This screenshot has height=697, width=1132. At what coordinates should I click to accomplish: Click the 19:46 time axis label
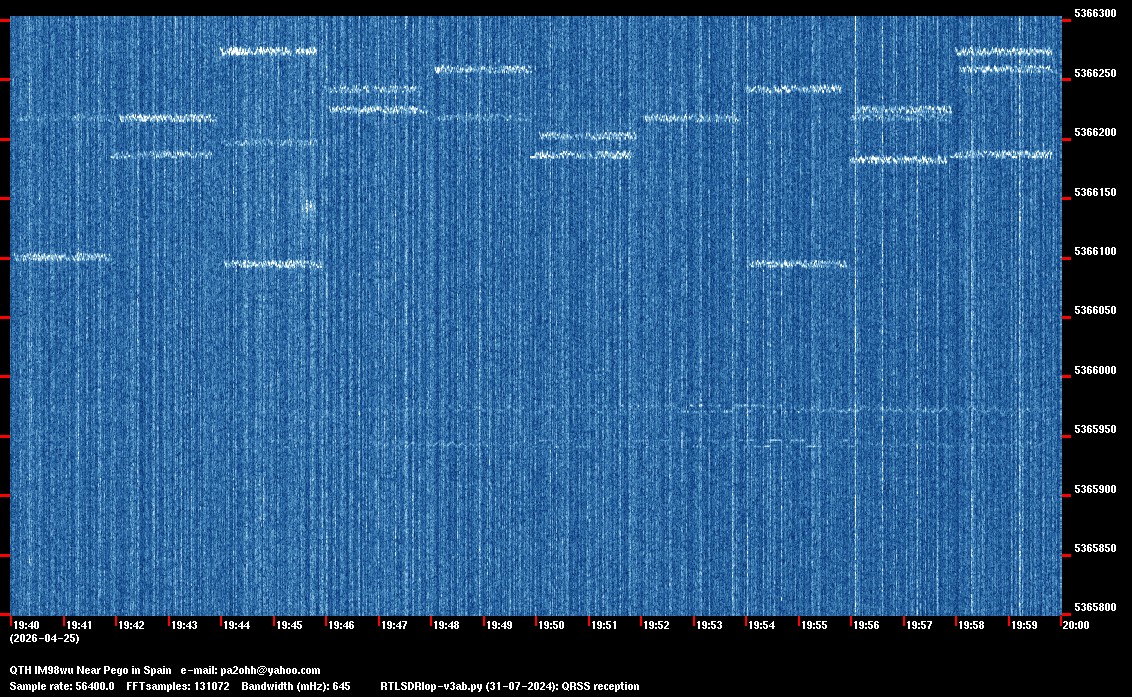[x=341, y=625]
